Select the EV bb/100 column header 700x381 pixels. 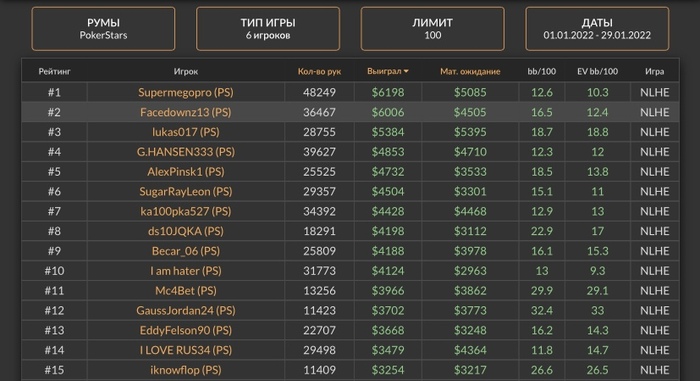tap(597, 71)
